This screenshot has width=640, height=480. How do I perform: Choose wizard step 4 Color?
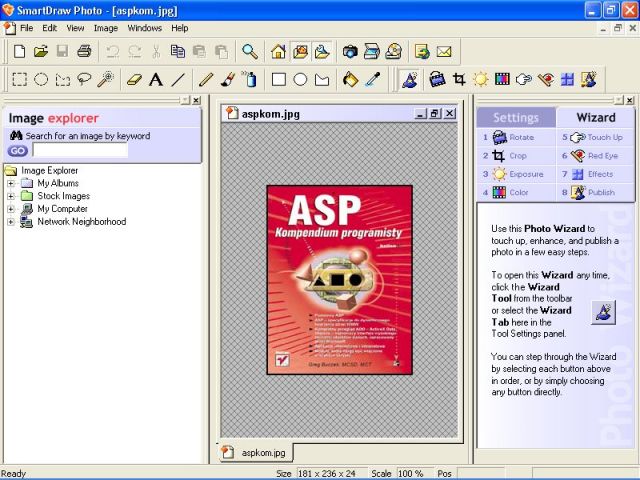click(x=516, y=192)
